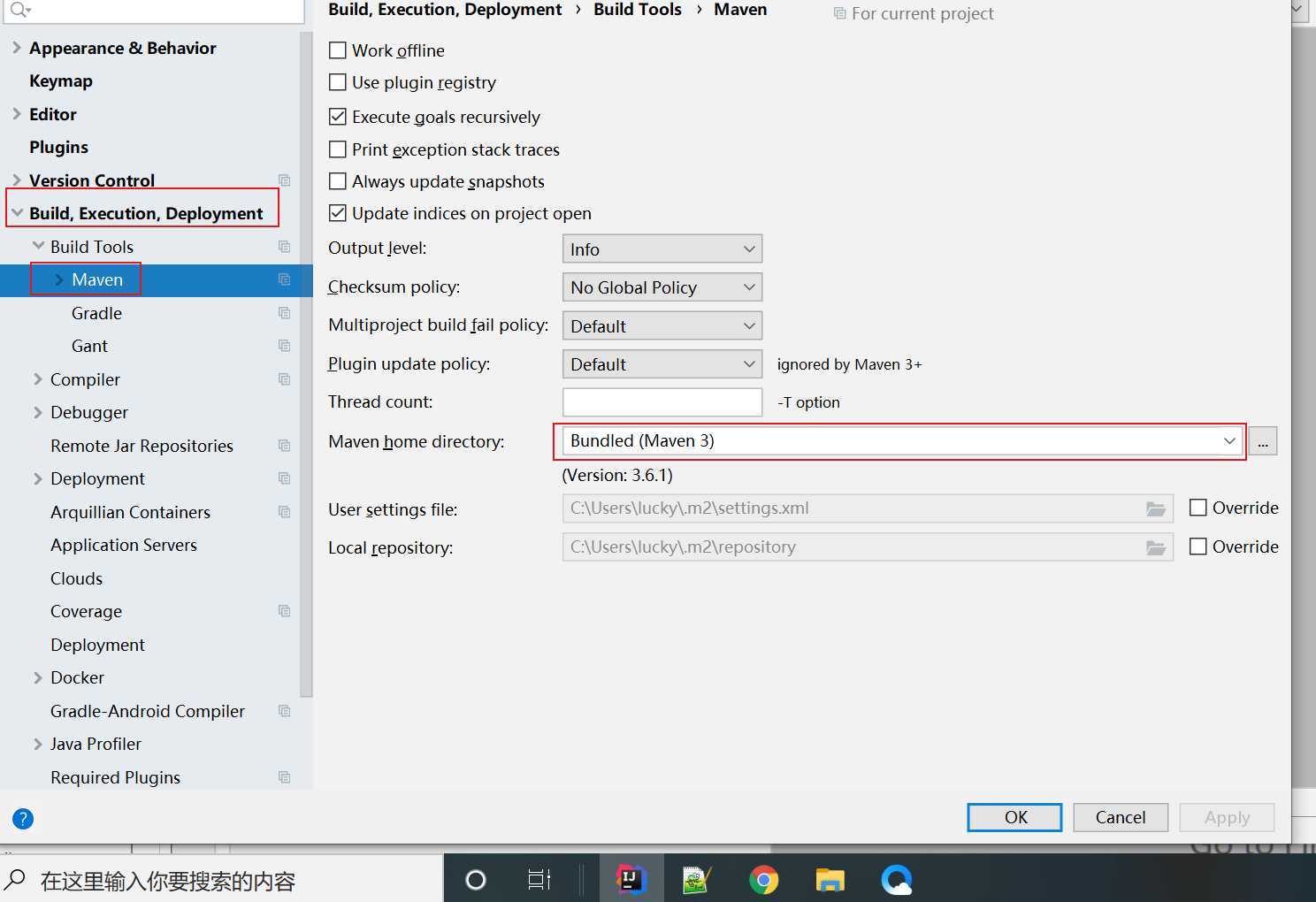Click project-level icon beside Build Tools

coord(284,247)
